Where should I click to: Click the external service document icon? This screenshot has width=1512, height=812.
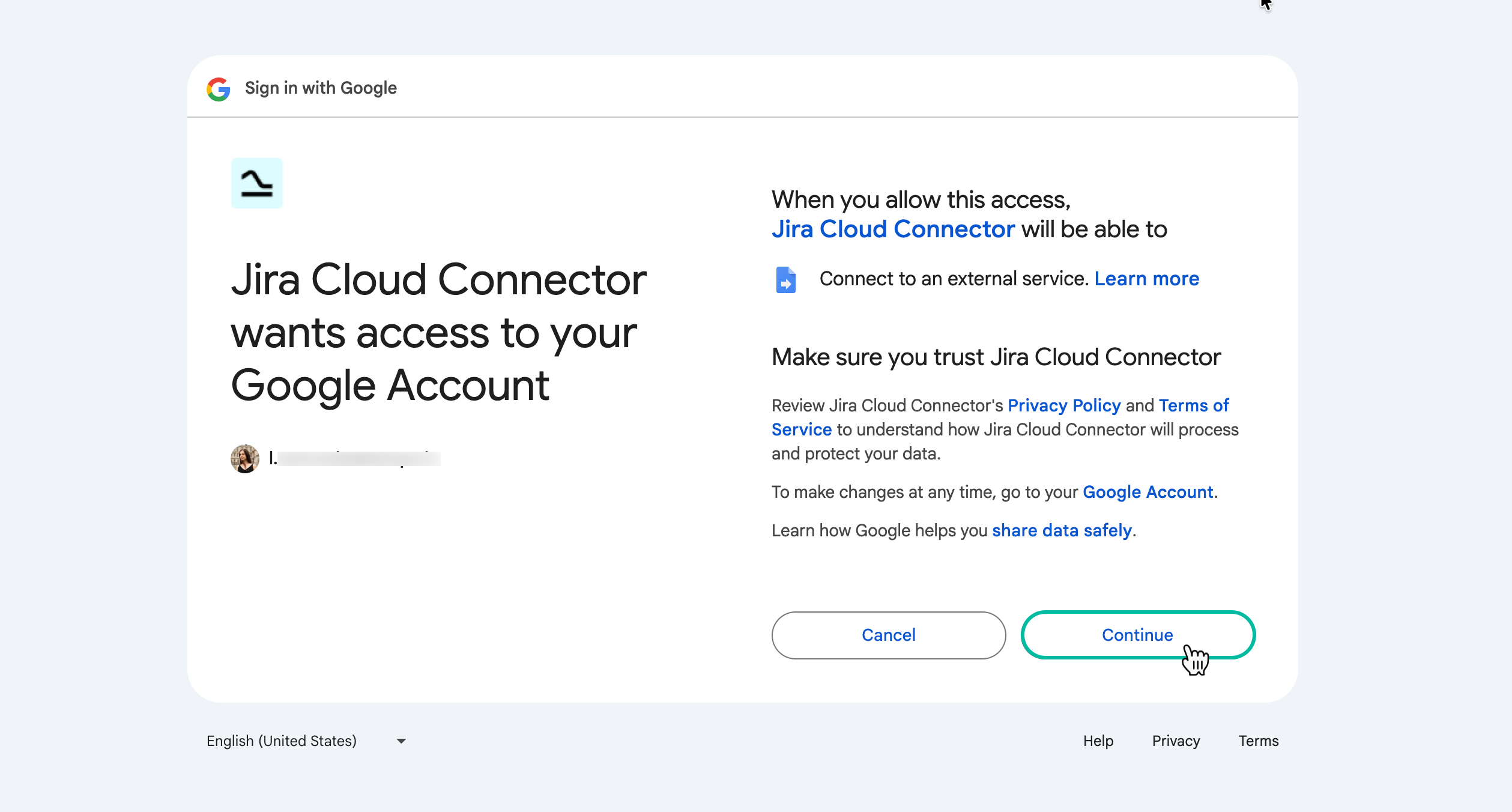coord(786,279)
